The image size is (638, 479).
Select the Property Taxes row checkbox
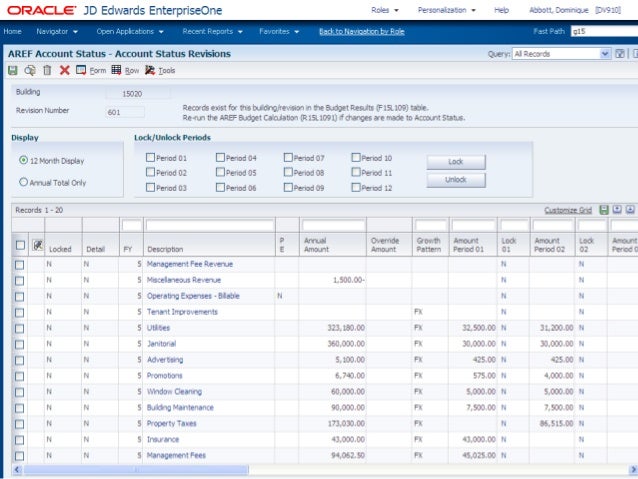[x=19, y=424]
